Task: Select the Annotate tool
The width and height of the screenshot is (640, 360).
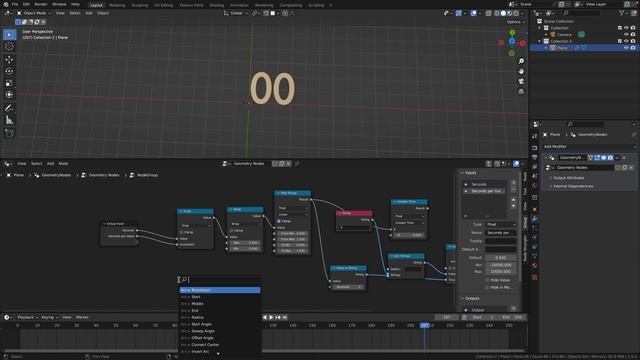Action: (x=9, y=108)
